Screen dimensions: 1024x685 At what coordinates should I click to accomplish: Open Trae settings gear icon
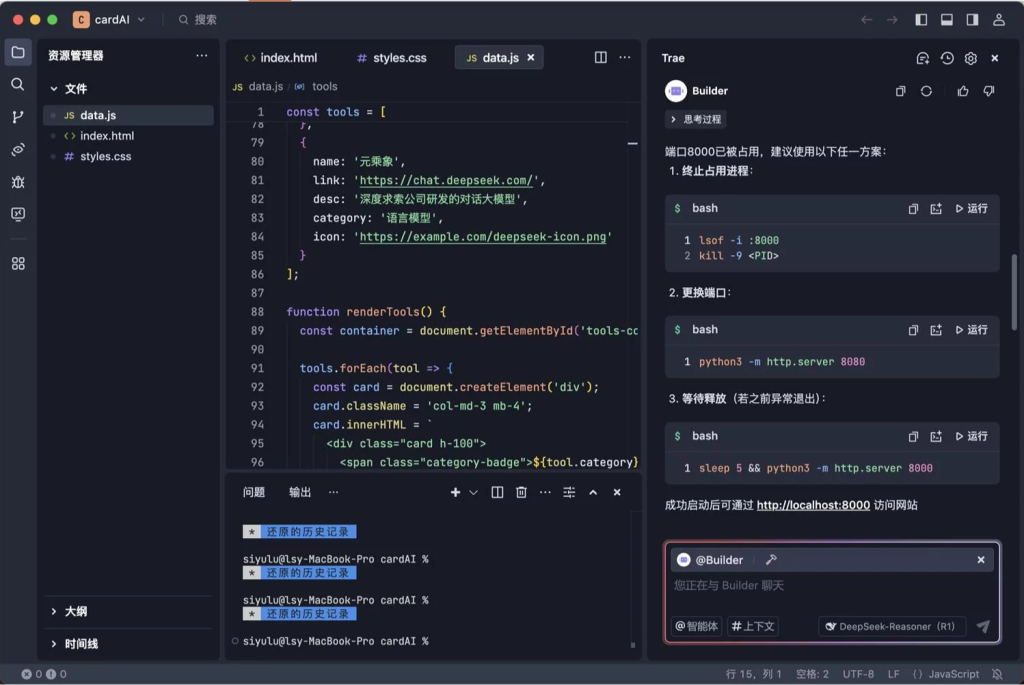coord(971,58)
